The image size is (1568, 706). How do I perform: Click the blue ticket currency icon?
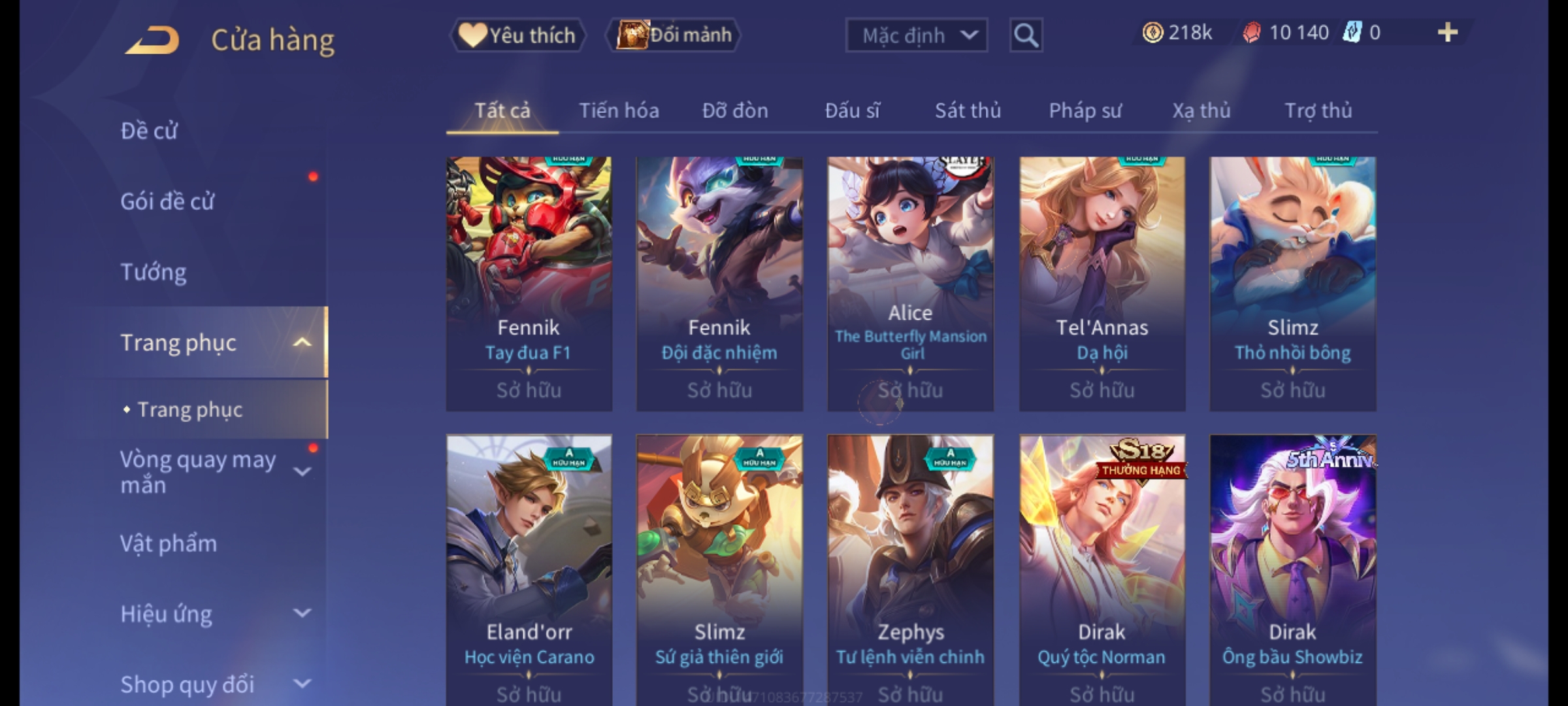point(1352,32)
